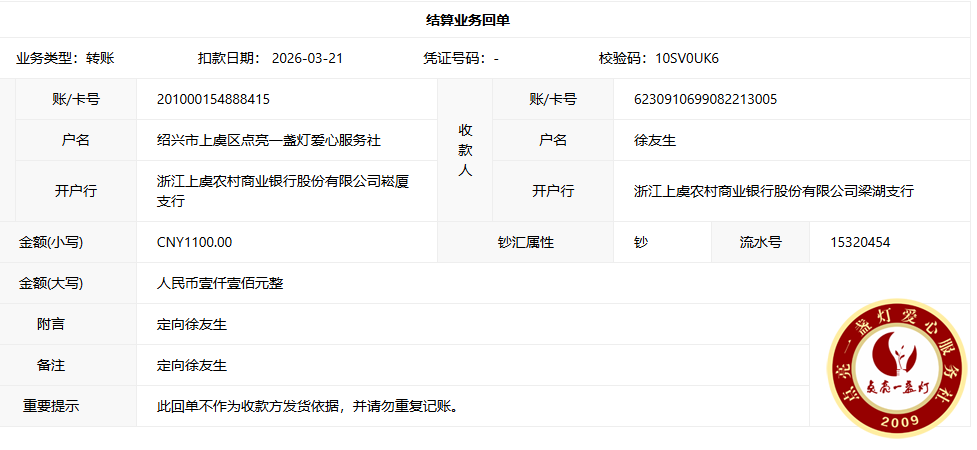The image size is (977, 450).
Task: Click the 备注 row value text
Action: click(192, 365)
